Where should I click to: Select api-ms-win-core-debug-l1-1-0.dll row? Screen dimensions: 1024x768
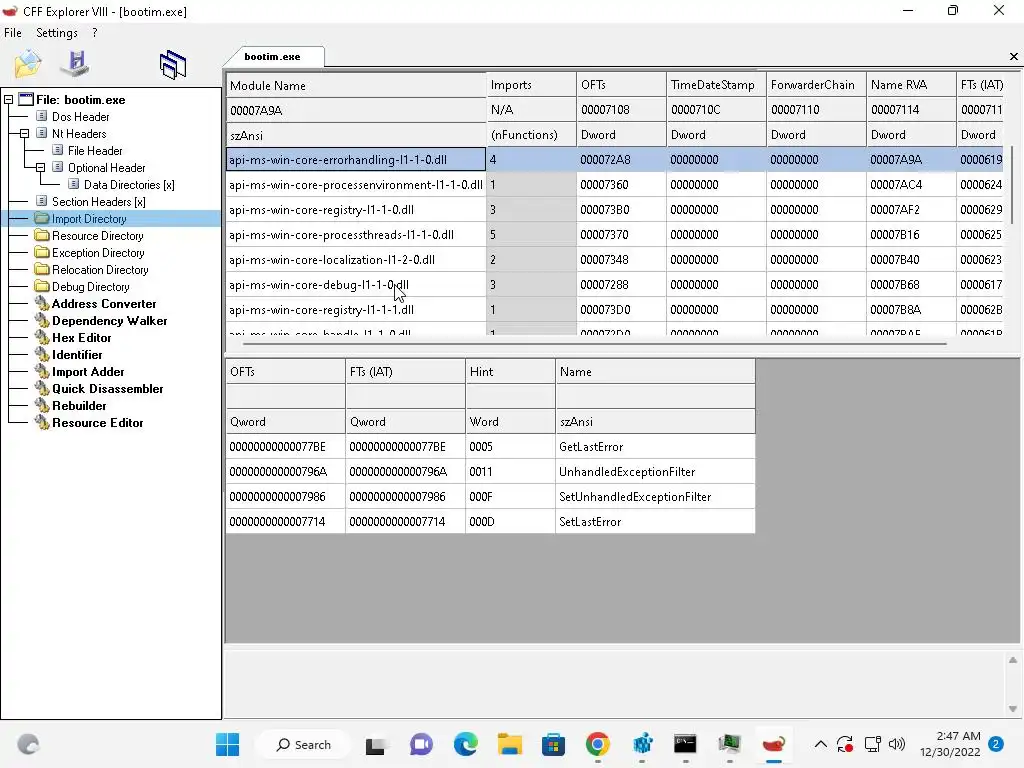tap(614, 285)
